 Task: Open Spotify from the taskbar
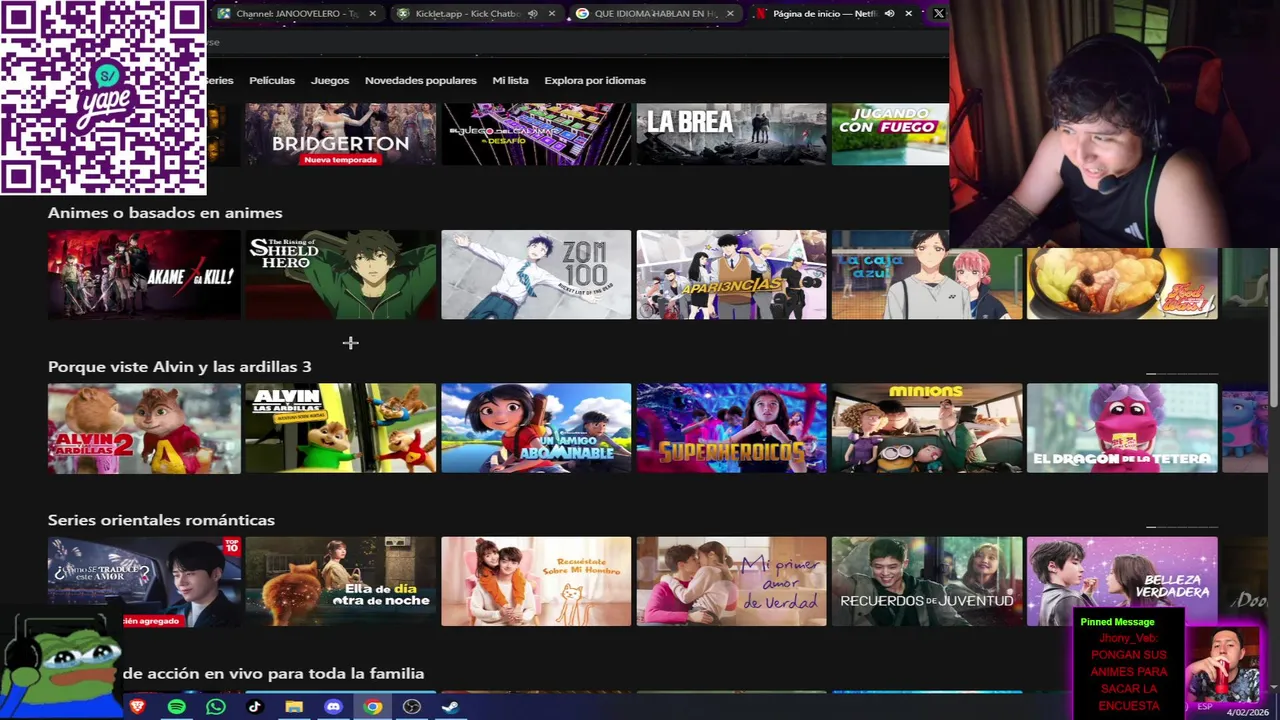click(177, 707)
